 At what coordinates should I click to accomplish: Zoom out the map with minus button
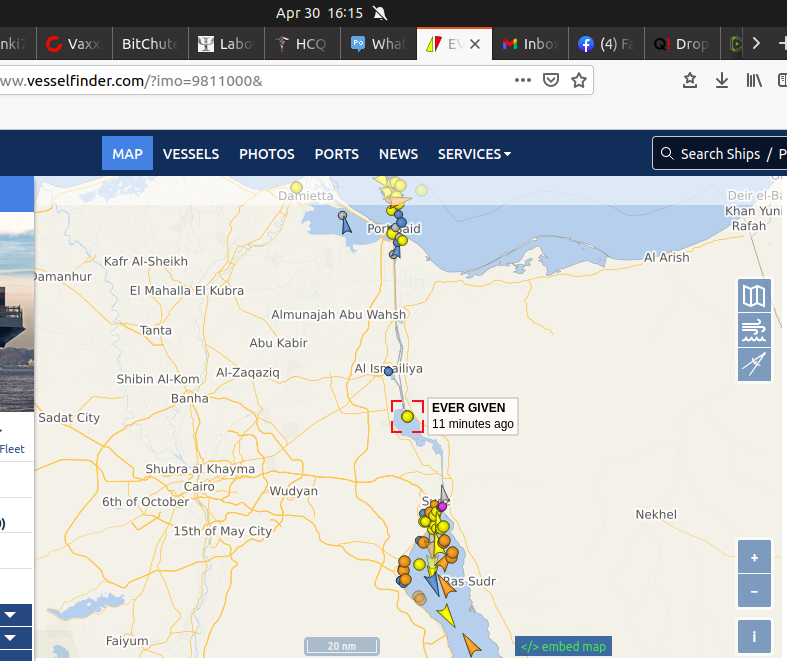754,591
